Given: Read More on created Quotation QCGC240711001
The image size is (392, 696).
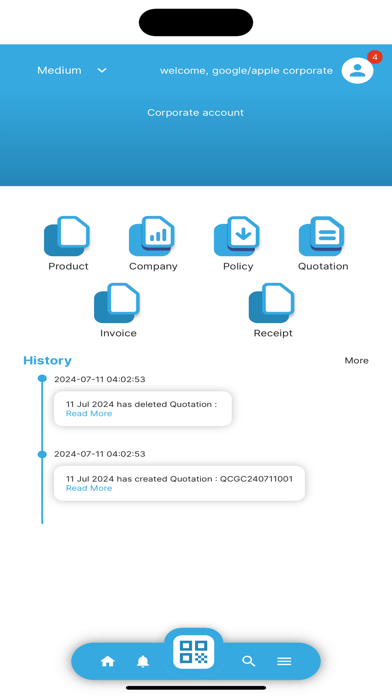Looking at the screenshot, I should 89,488.
